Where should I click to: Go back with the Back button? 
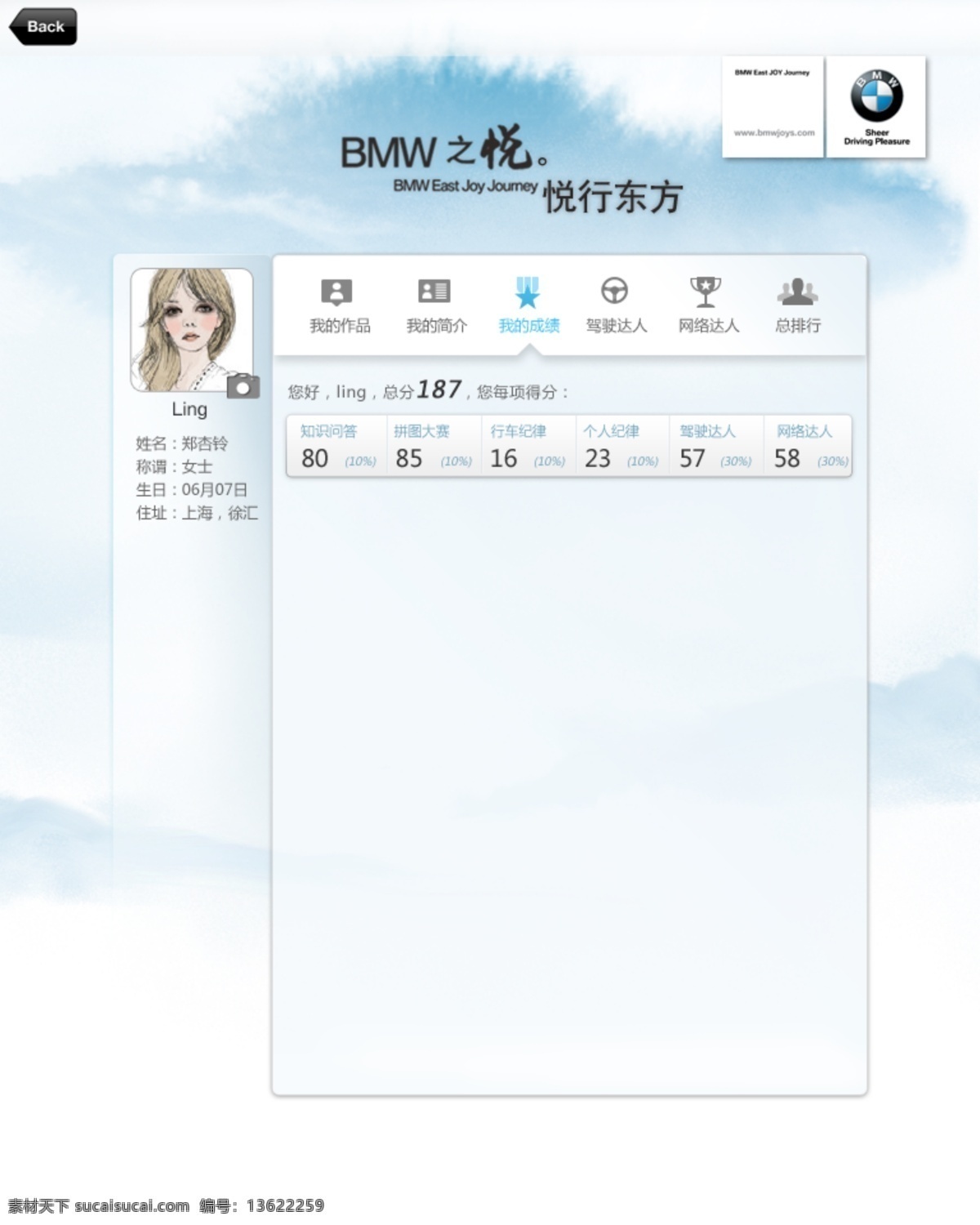click(x=43, y=26)
